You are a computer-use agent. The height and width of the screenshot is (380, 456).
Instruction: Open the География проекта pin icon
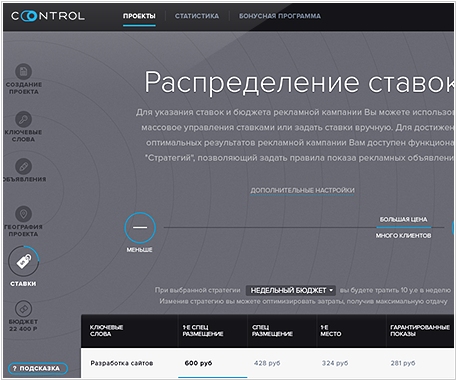[23, 214]
